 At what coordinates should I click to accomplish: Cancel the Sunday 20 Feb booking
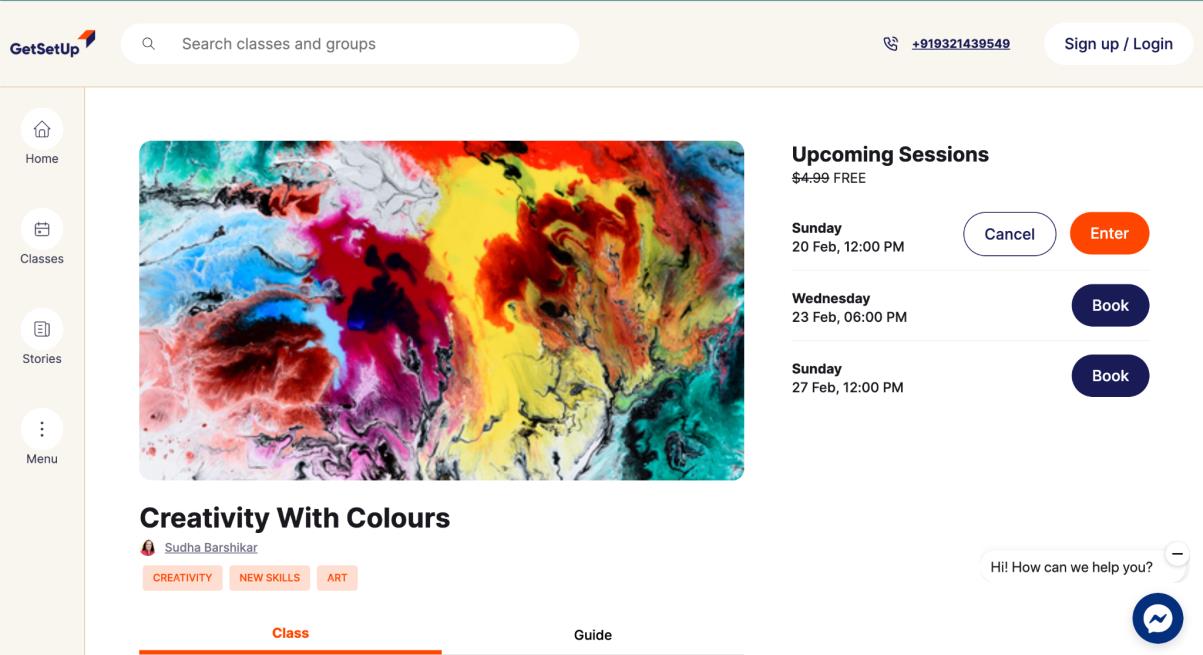tap(1009, 234)
